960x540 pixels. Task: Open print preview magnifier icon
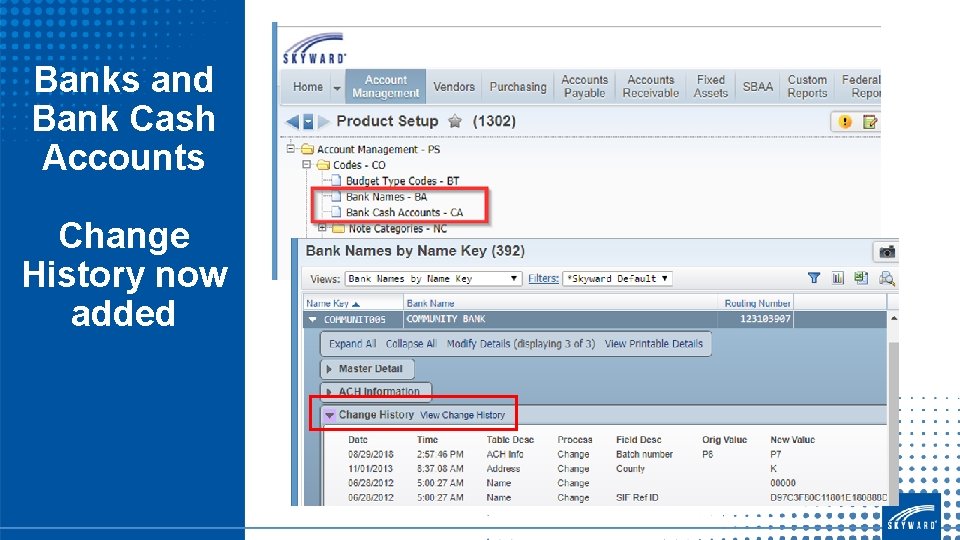(x=886, y=279)
